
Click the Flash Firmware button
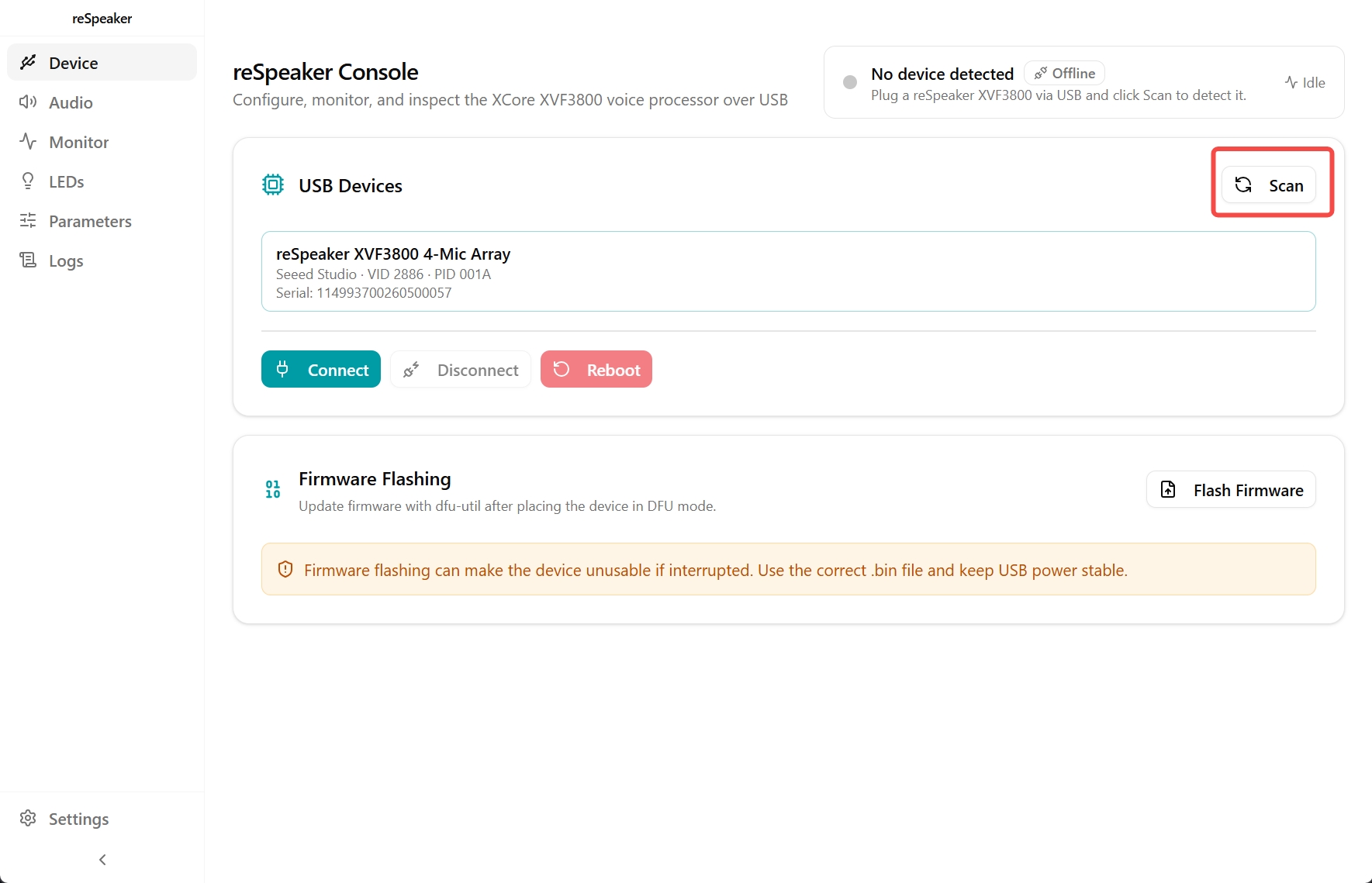tap(1231, 490)
